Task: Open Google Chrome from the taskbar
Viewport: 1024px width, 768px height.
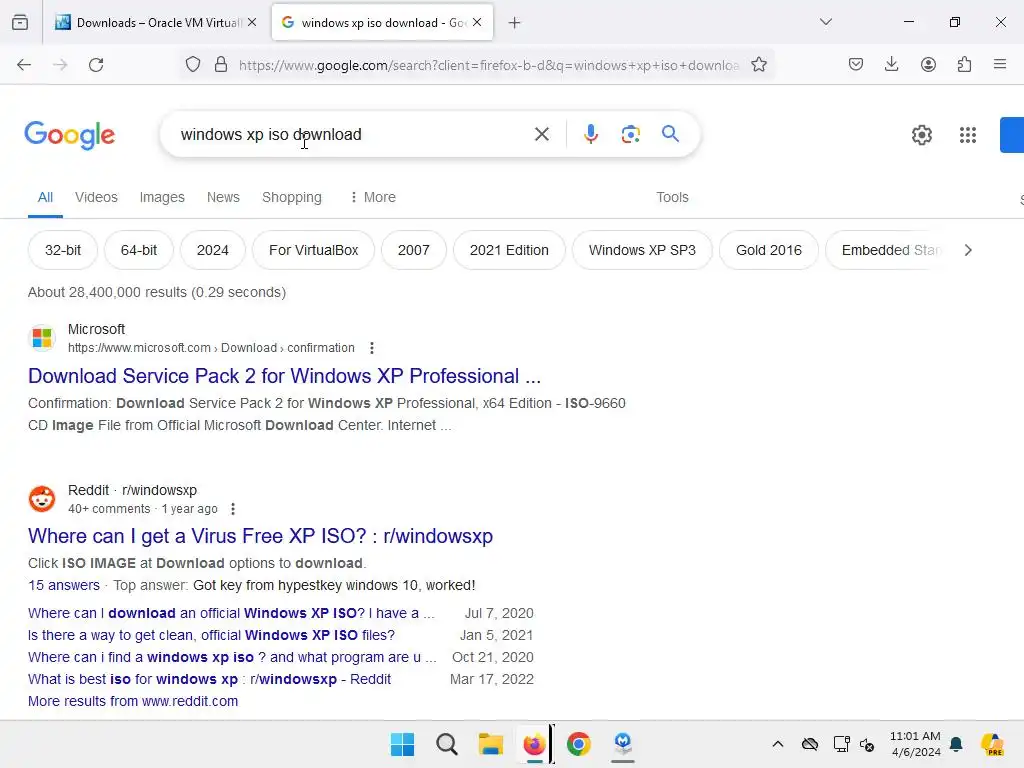Action: 579,744
